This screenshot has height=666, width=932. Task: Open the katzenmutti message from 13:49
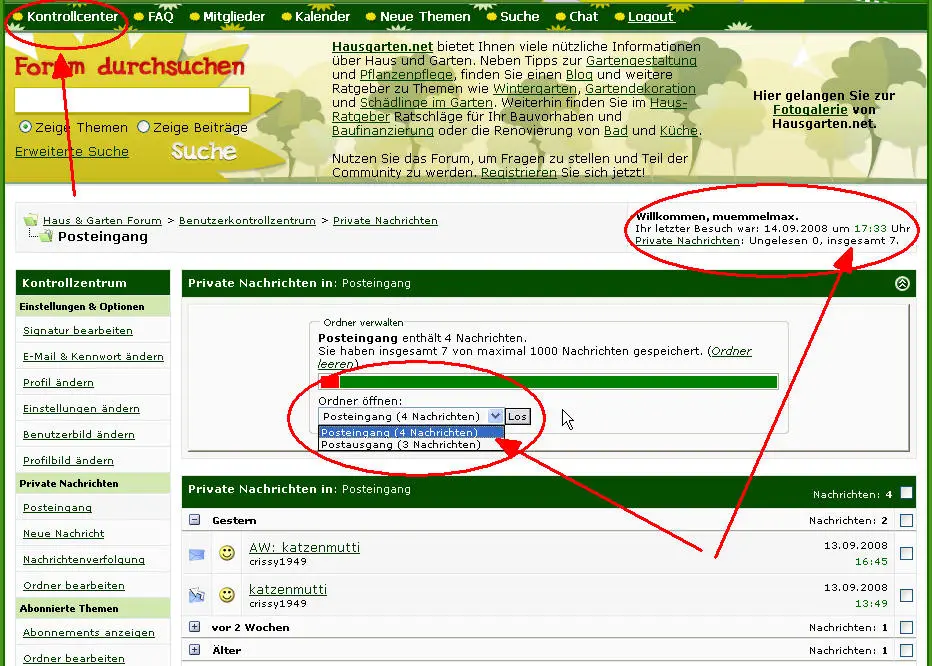tap(288, 589)
